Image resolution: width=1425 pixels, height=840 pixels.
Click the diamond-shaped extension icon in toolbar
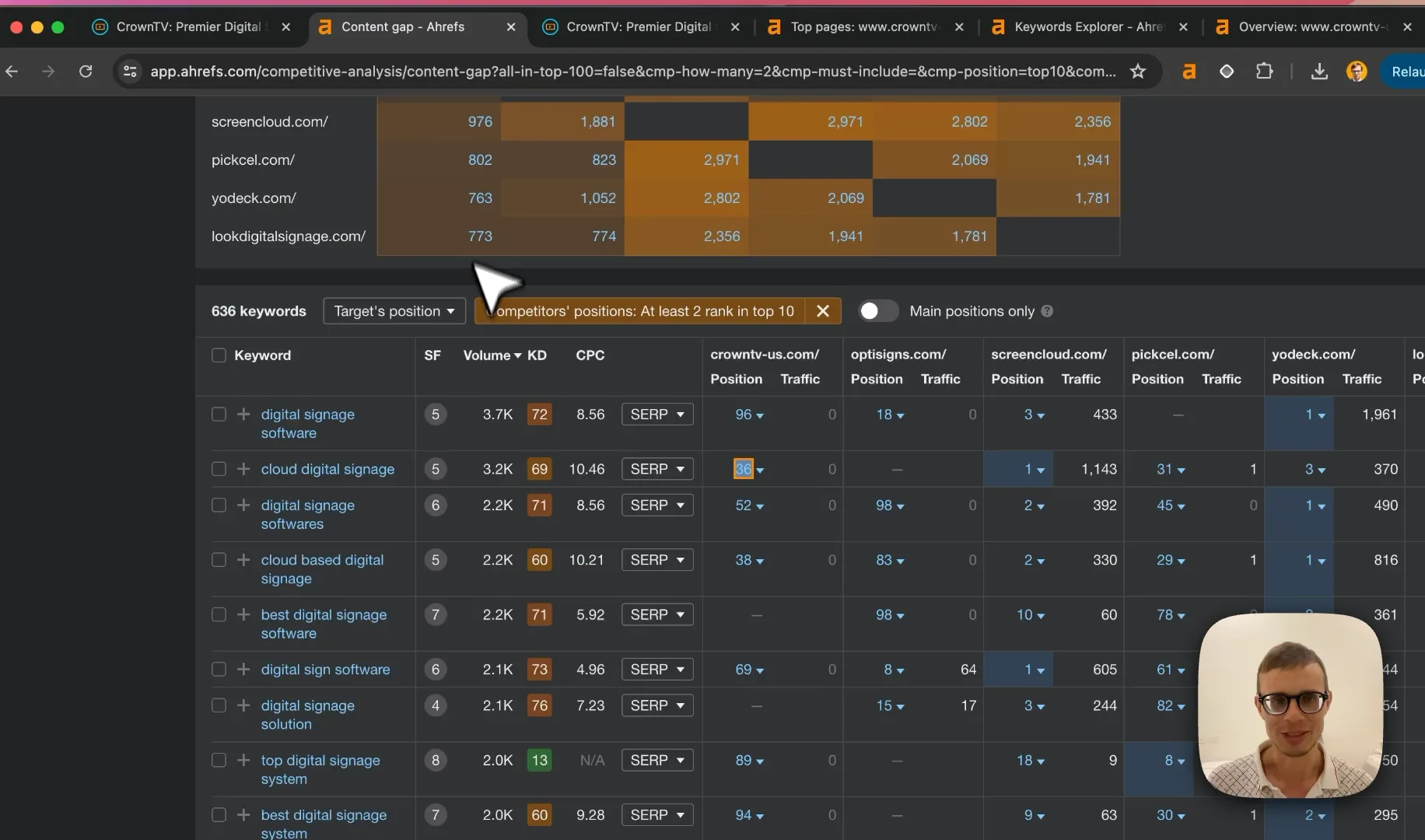(1227, 72)
